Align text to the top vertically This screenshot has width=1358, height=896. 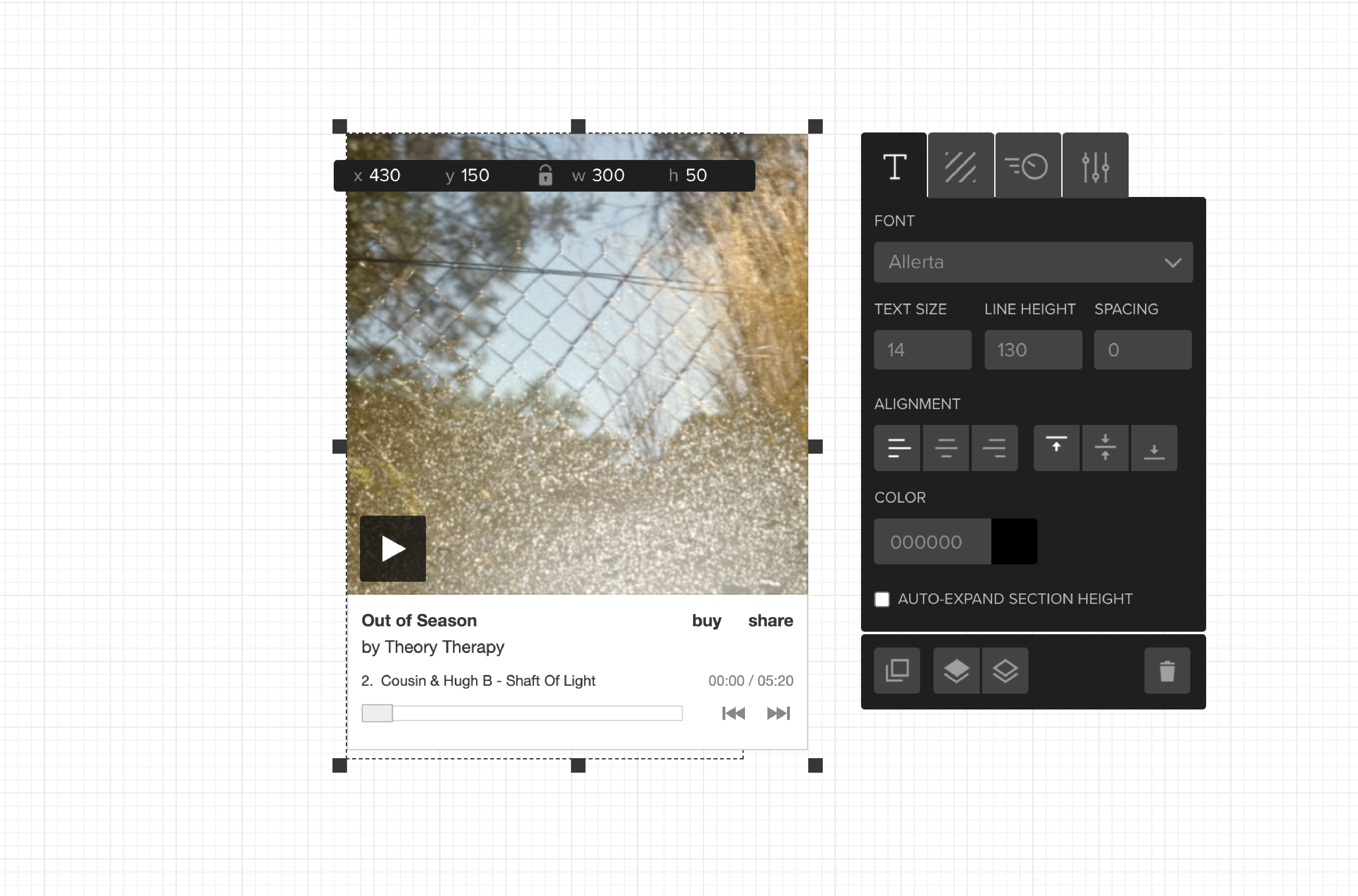[1056, 447]
